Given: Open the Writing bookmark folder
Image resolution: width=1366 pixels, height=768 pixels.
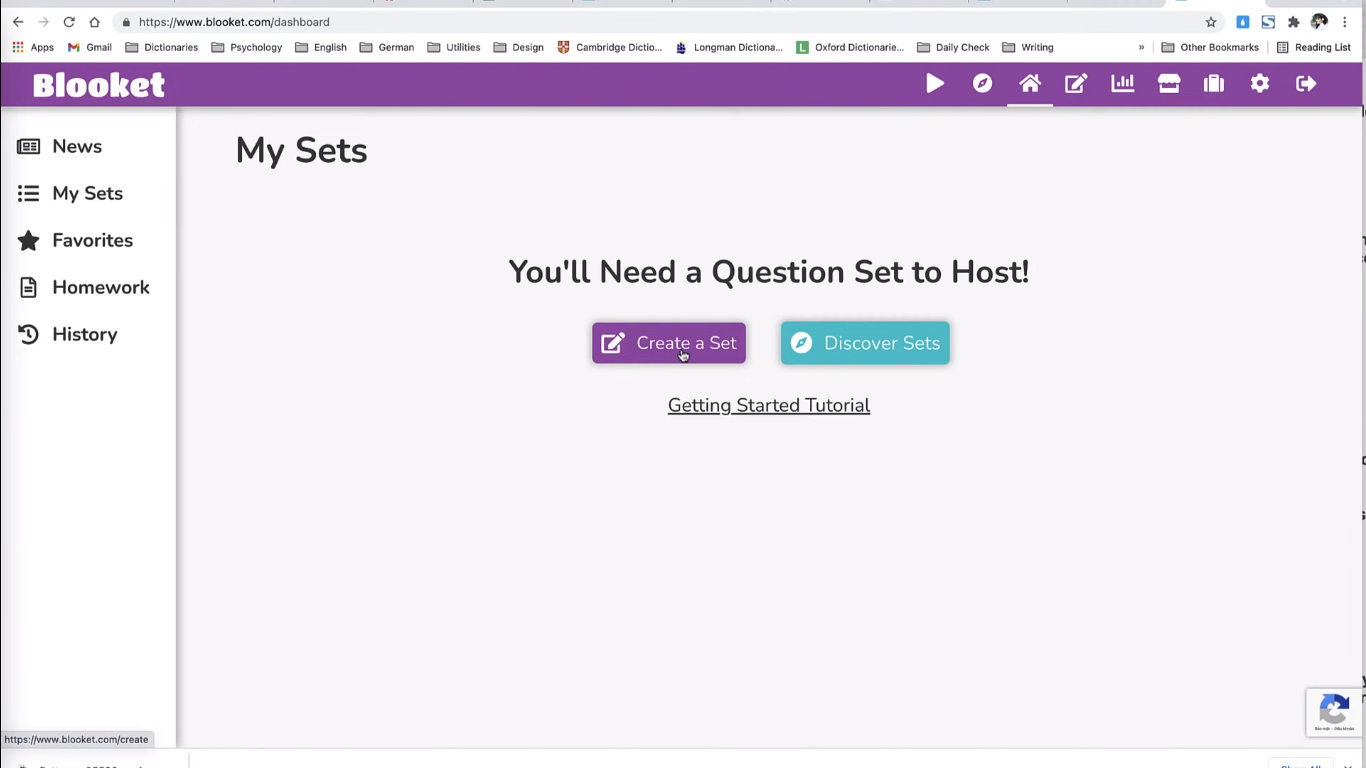Looking at the screenshot, I should 1027,47.
